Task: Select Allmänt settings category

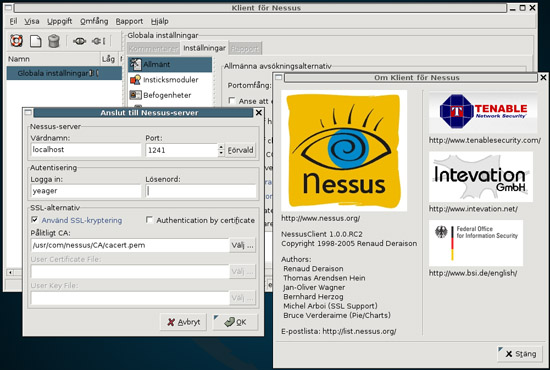Action: [x=170, y=65]
